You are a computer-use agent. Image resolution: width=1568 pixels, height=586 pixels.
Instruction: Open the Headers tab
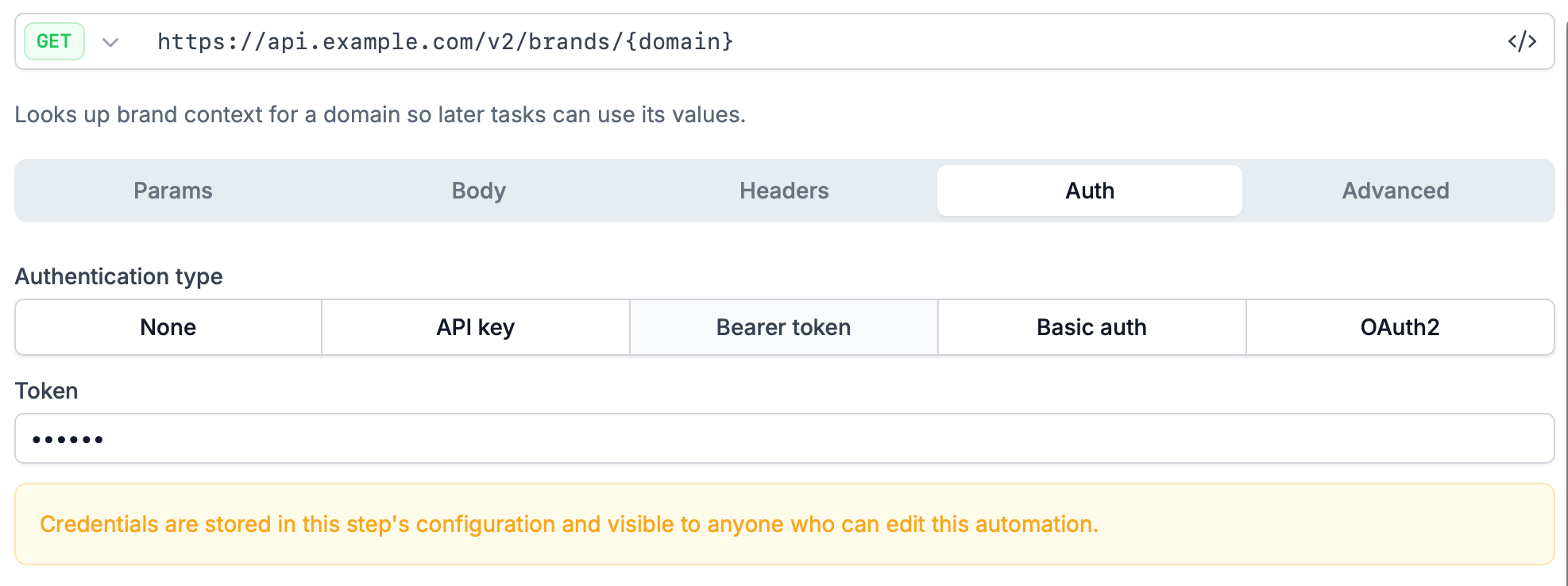(784, 191)
